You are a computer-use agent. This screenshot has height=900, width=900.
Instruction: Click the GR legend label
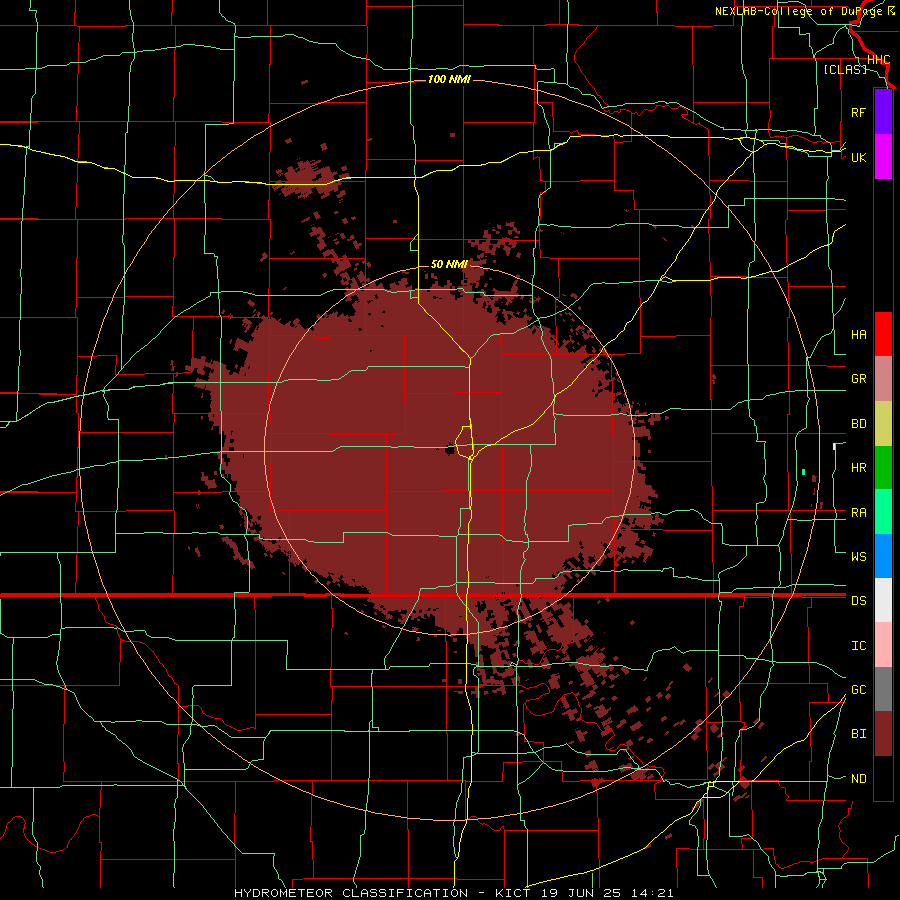click(858, 379)
